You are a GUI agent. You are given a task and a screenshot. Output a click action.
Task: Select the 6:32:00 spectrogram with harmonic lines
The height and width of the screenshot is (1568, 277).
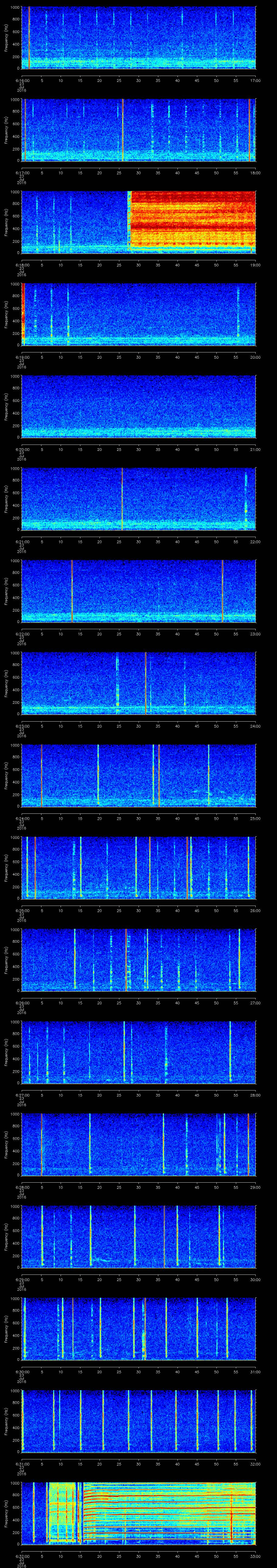138,1514
